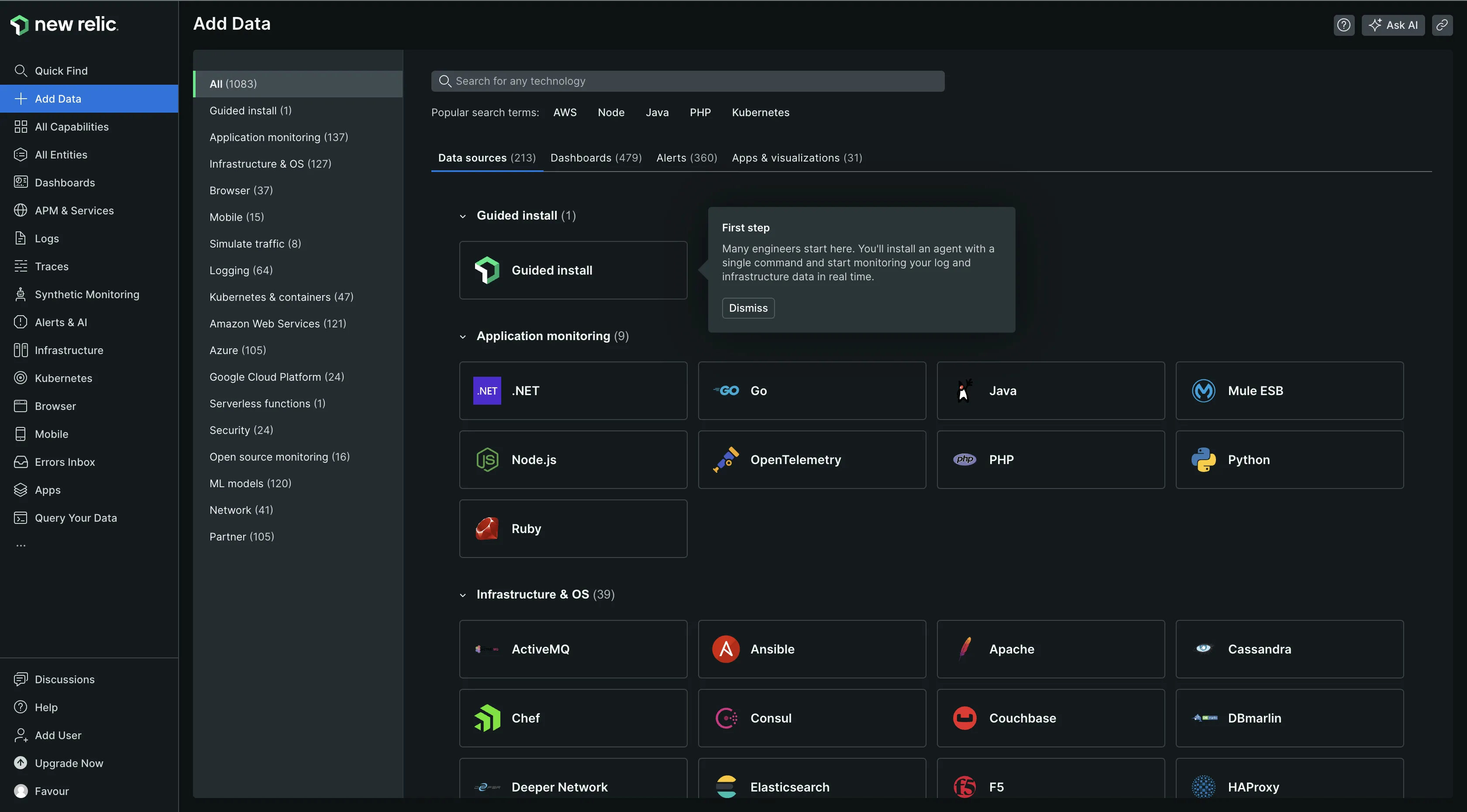The image size is (1467, 812).
Task: Click the help question mark icon
Action: click(x=1344, y=24)
